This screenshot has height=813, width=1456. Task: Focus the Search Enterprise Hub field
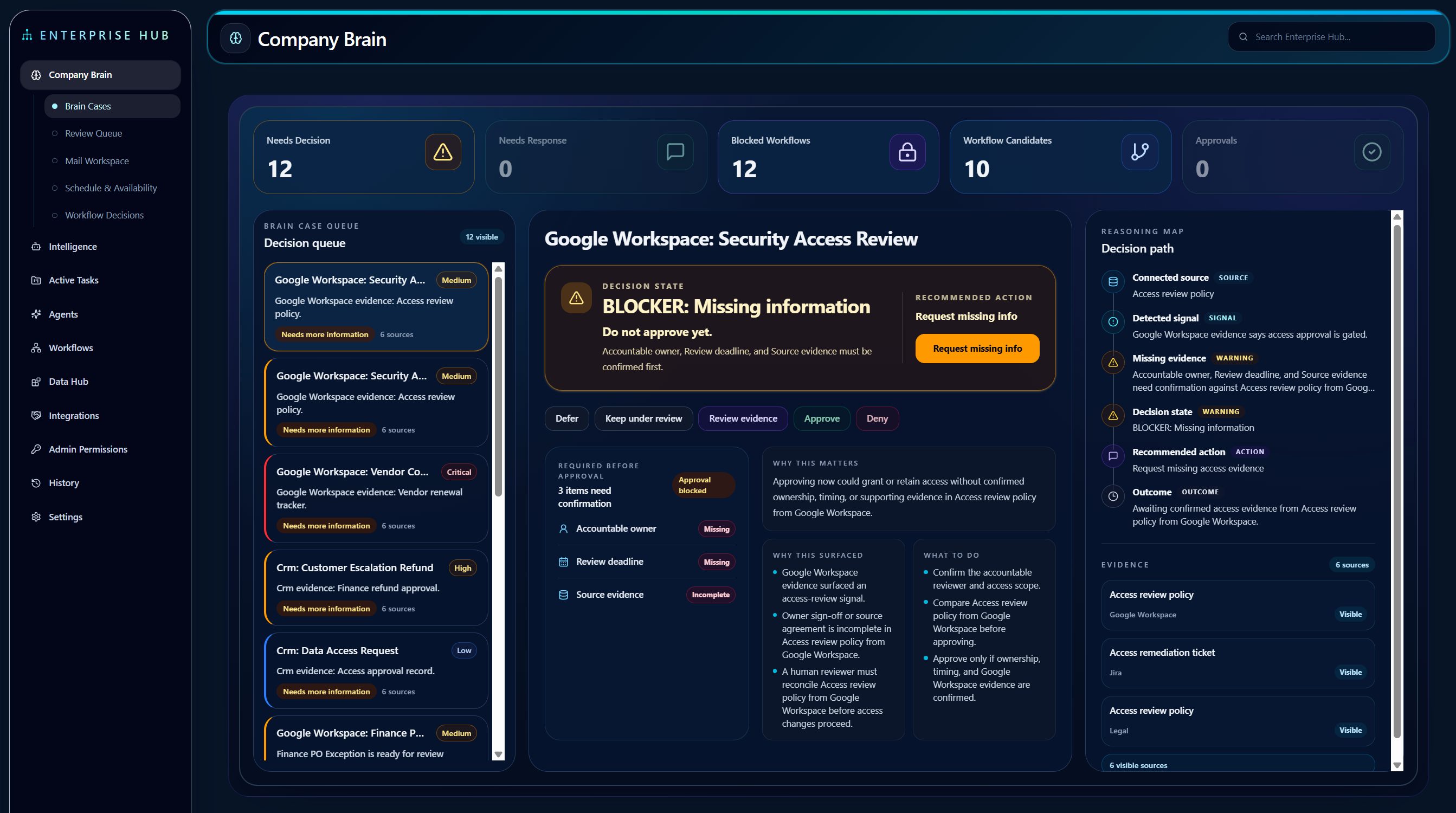(x=1332, y=37)
